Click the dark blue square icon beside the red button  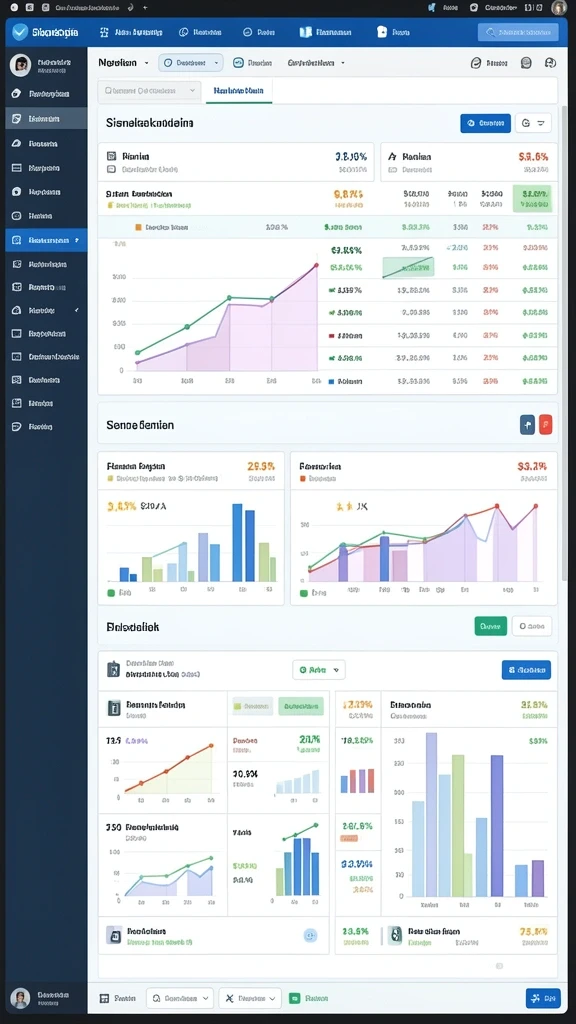tap(528, 424)
